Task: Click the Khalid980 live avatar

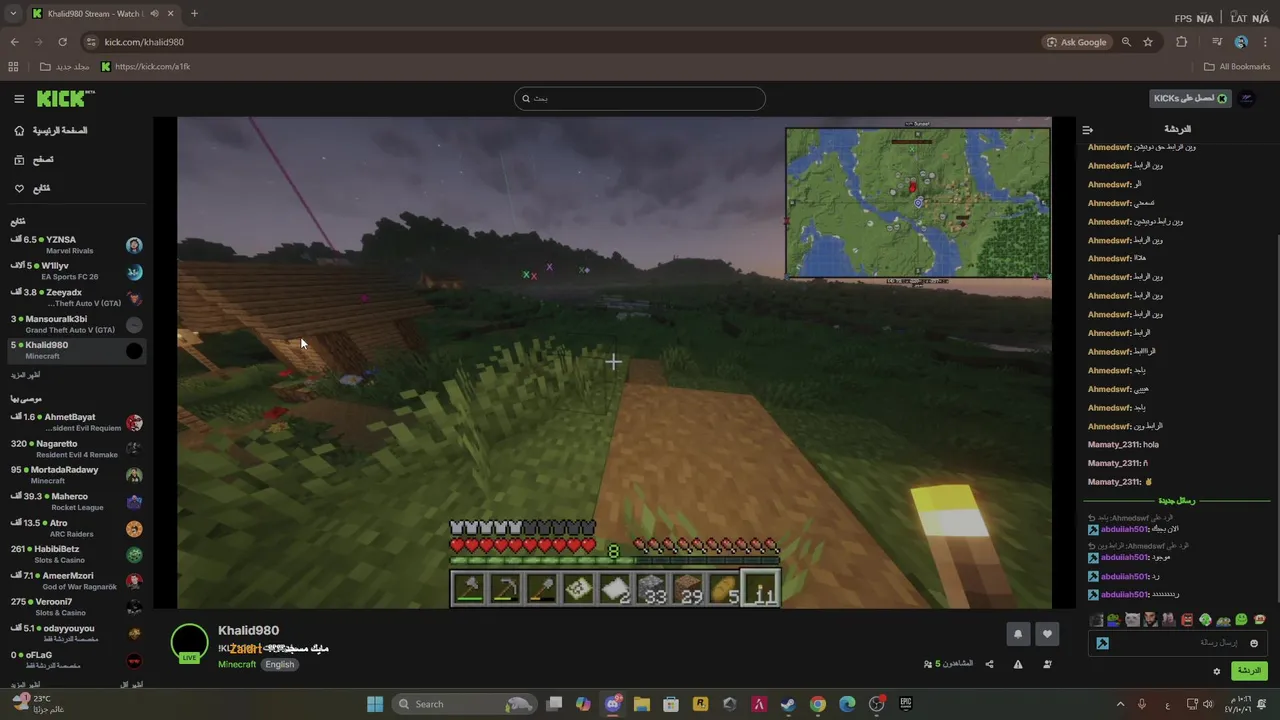Action: (x=189, y=643)
